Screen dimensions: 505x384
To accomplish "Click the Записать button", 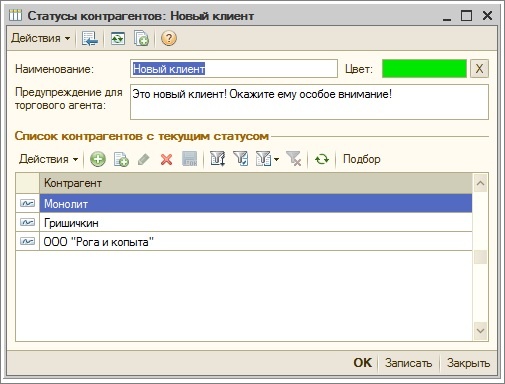I will click(408, 363).
